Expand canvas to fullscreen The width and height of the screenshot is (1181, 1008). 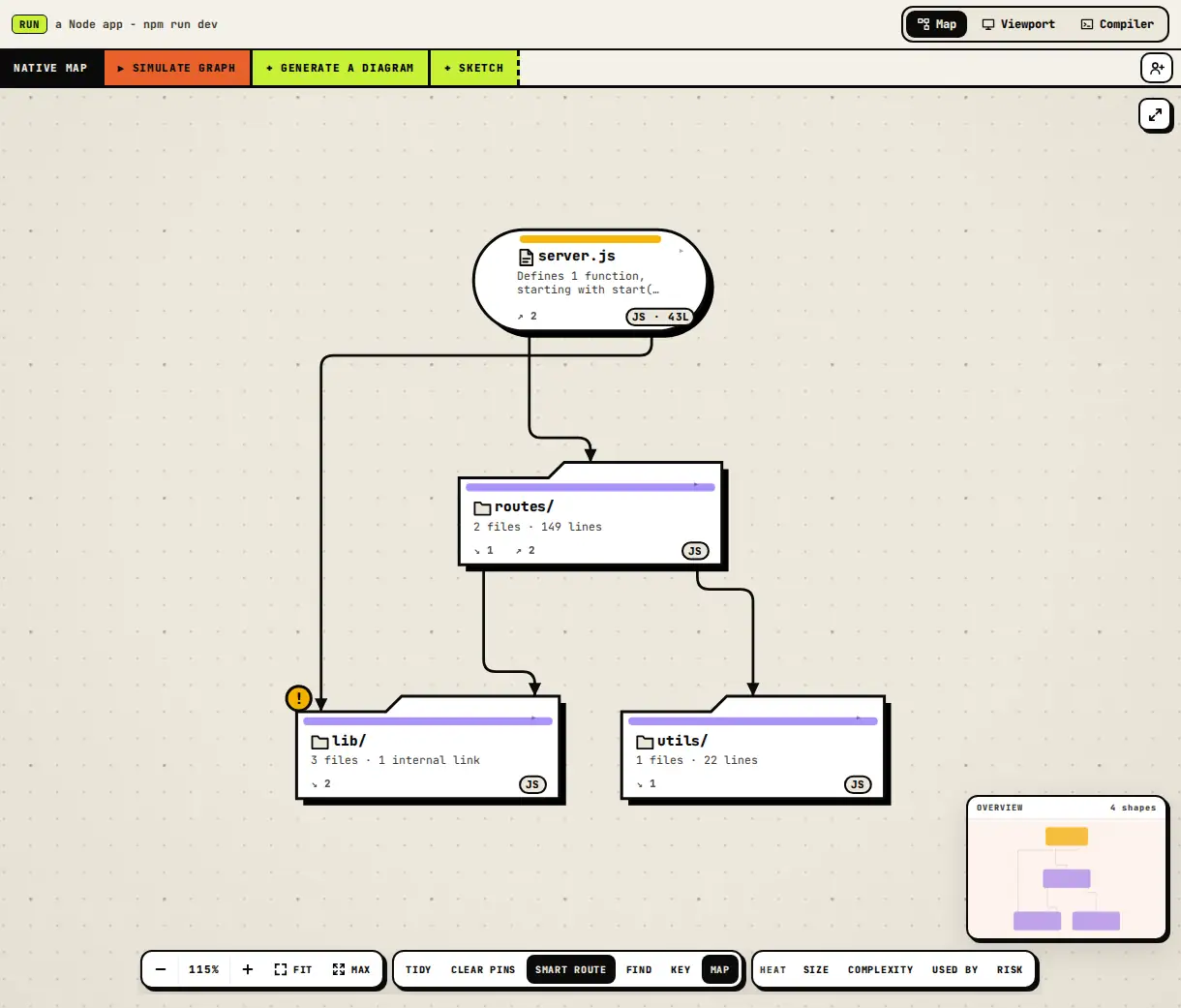[x=1155, y=114]
